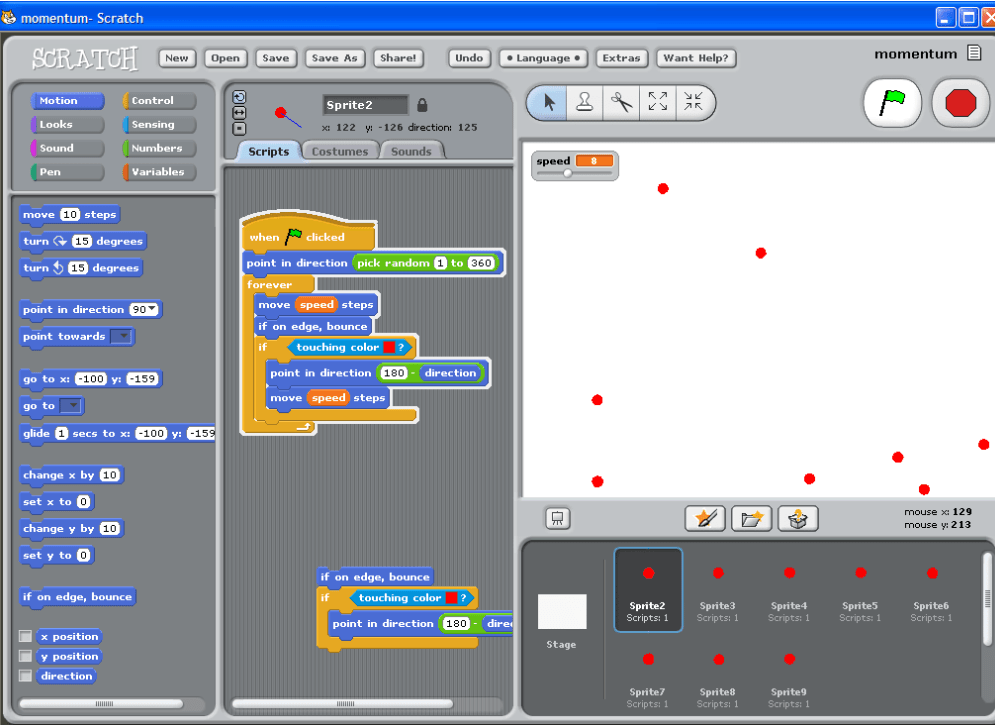Select the Numbers blocks category
The width and height of the screenshot is (995, 725).
tap(159, 148)
